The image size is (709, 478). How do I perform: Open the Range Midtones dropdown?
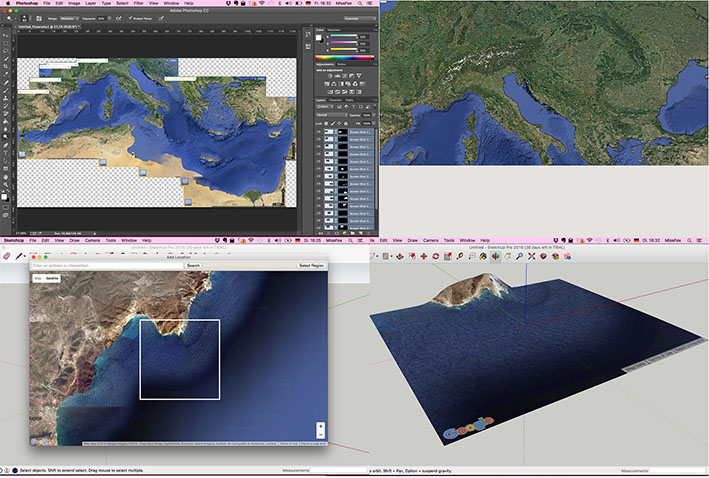pyautogui.click(x=70, y=19)
